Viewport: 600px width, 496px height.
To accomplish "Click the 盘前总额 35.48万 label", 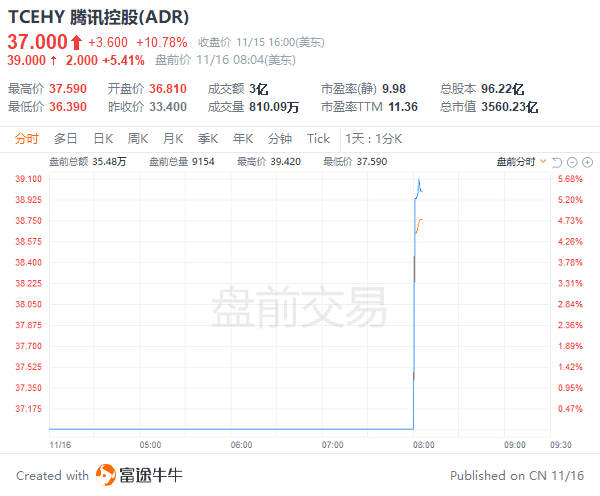I will (88, 162).
